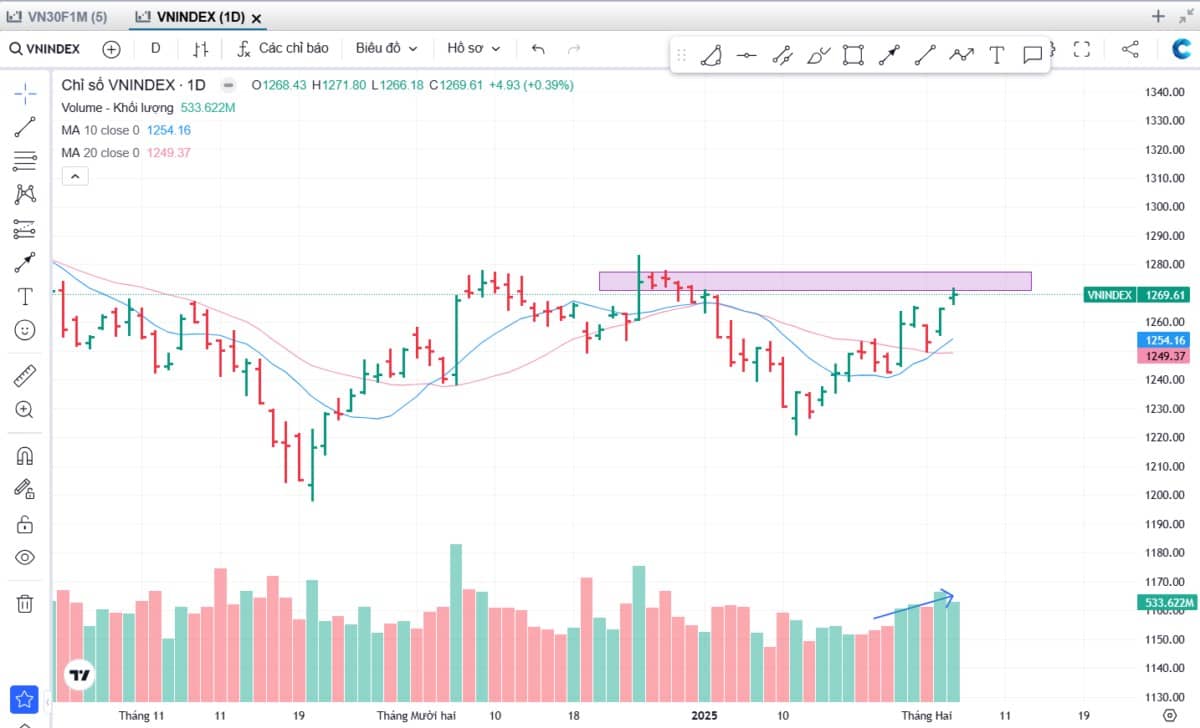Viewport: 1200px width, 728px height.
Task: Click the D timeframe interval button
Action: tap(155, 48)
